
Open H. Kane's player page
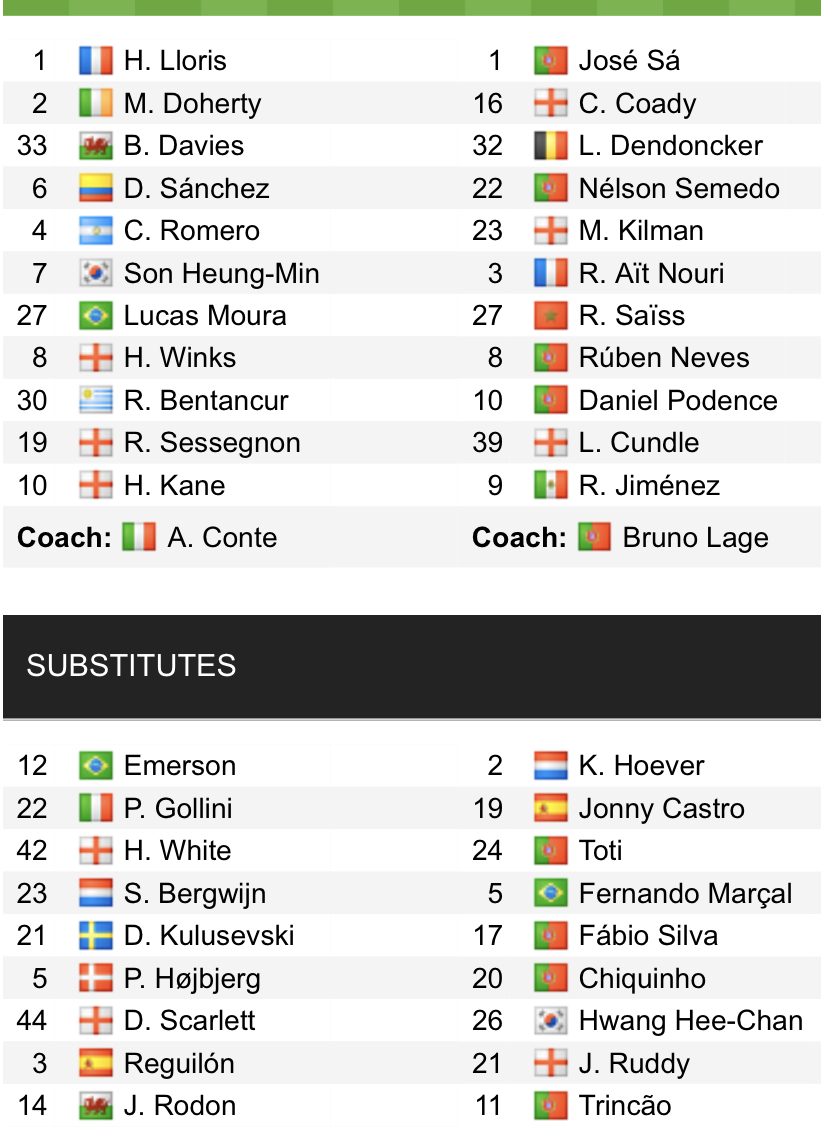pos(174,486)
